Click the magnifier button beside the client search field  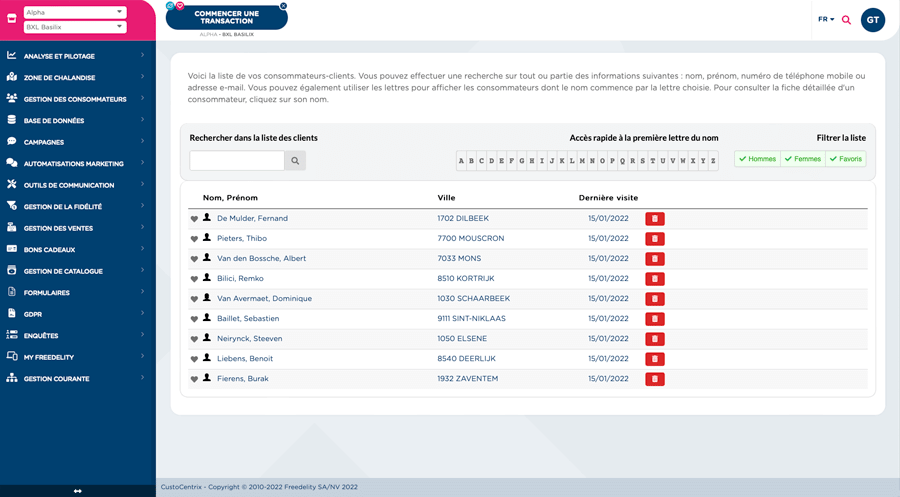(295, 160)
